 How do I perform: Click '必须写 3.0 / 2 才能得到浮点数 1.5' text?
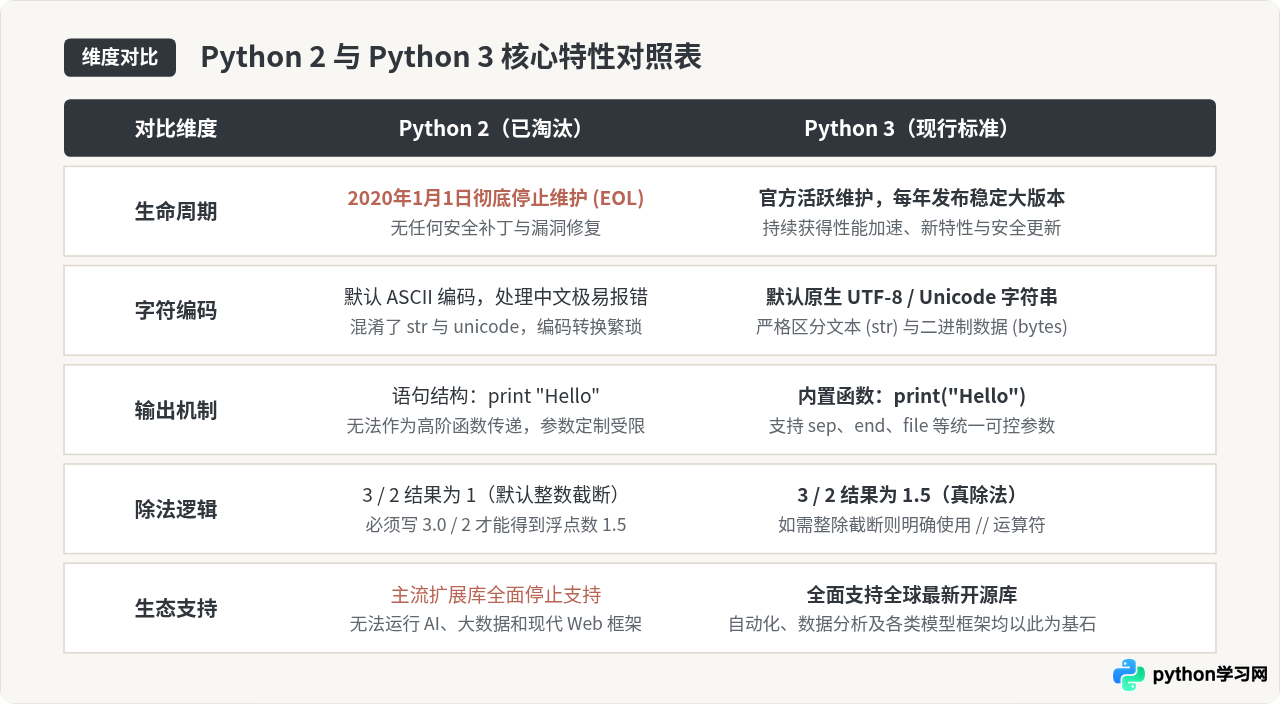tap(495, 525)
